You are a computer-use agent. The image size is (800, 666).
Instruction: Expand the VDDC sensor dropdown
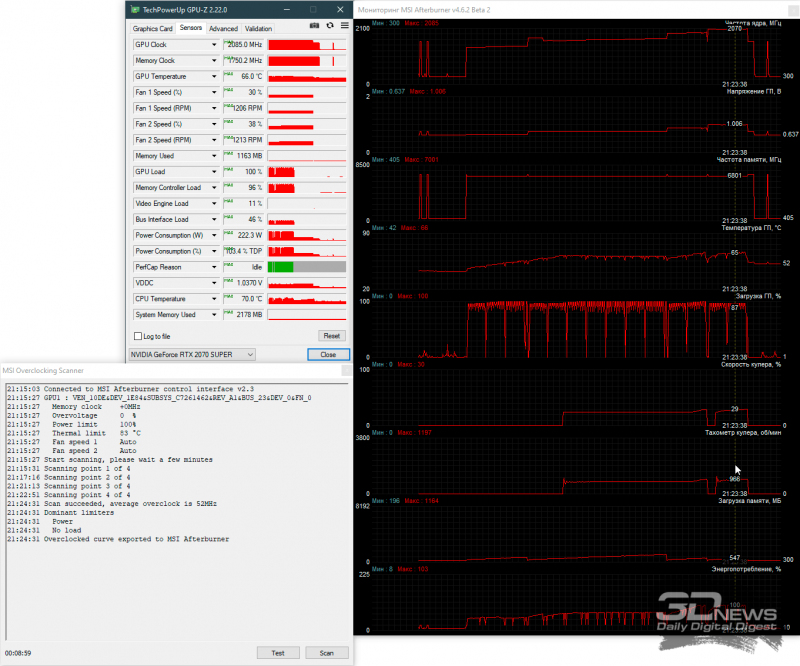tap(214, 283)
